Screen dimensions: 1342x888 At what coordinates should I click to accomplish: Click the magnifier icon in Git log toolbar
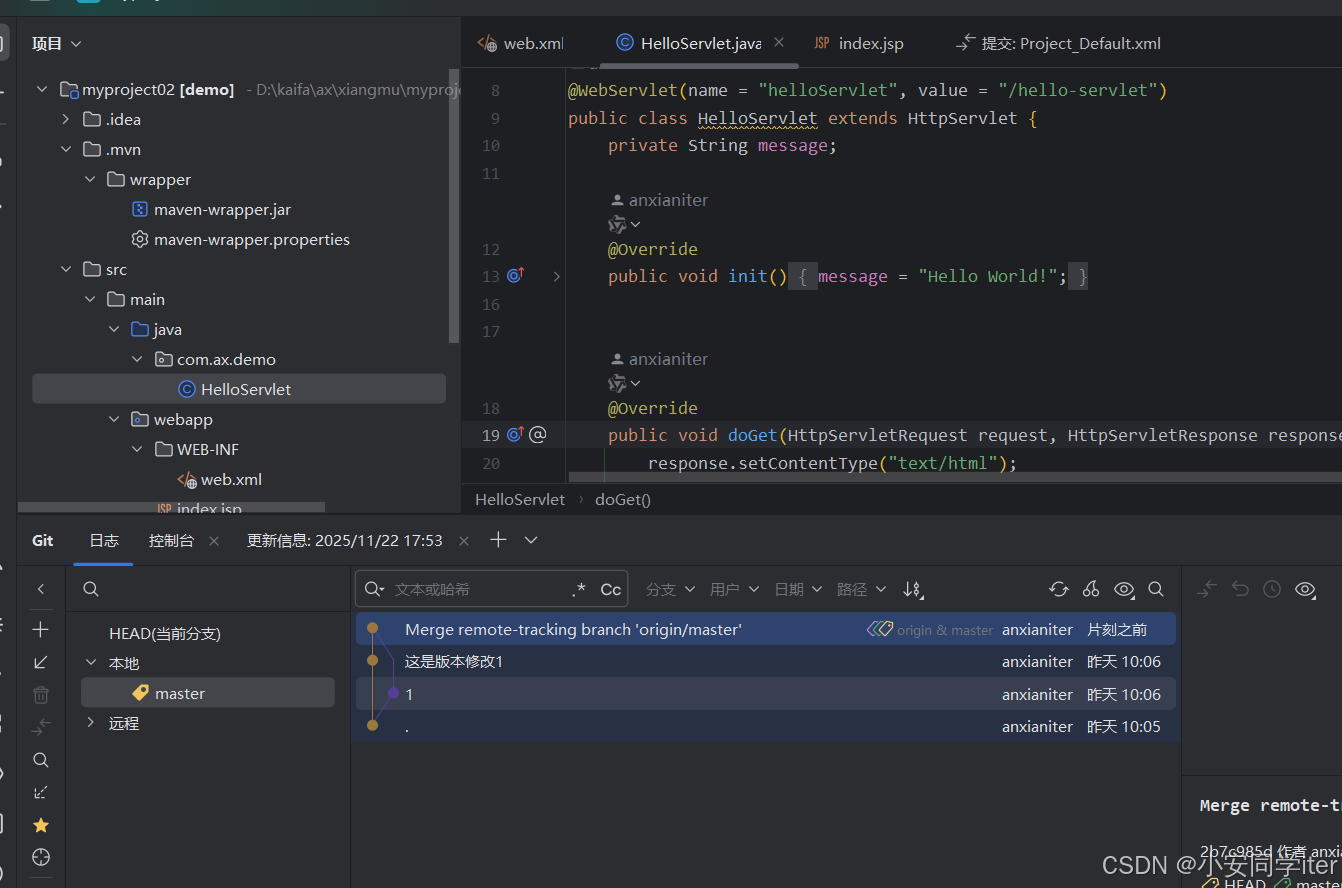pos(1156,589)
